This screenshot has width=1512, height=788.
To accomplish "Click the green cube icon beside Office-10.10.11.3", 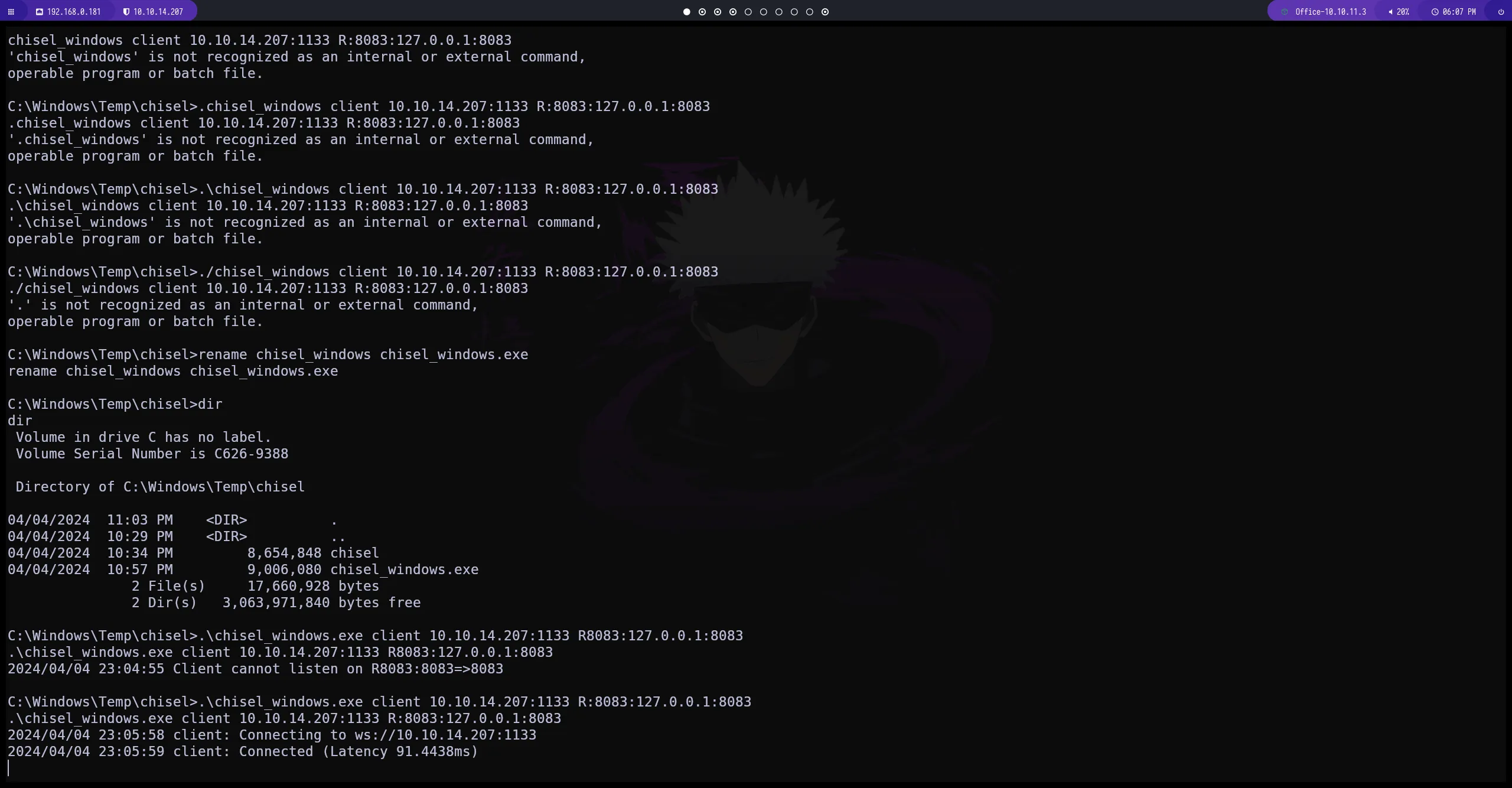I will point(1284,12).
